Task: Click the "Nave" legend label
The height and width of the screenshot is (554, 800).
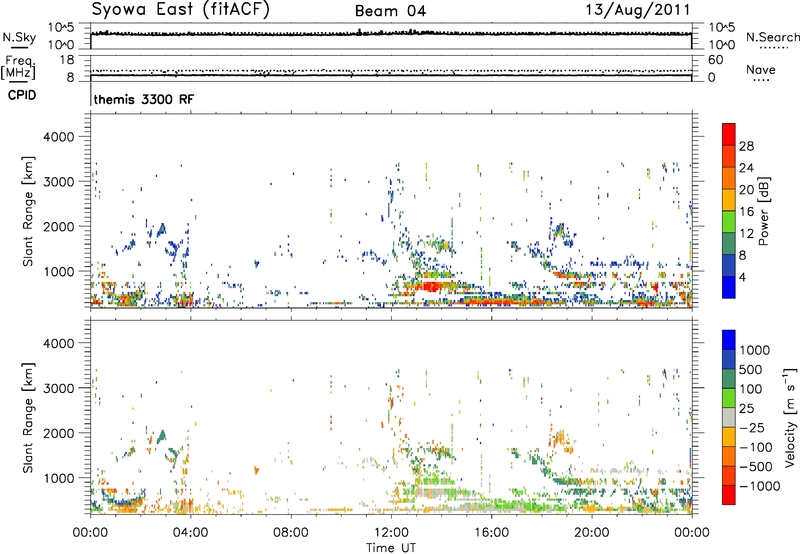Action: [761, 70]
